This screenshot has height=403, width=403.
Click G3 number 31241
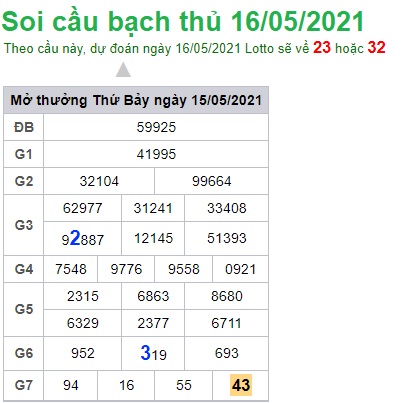(x=153, y=208)
